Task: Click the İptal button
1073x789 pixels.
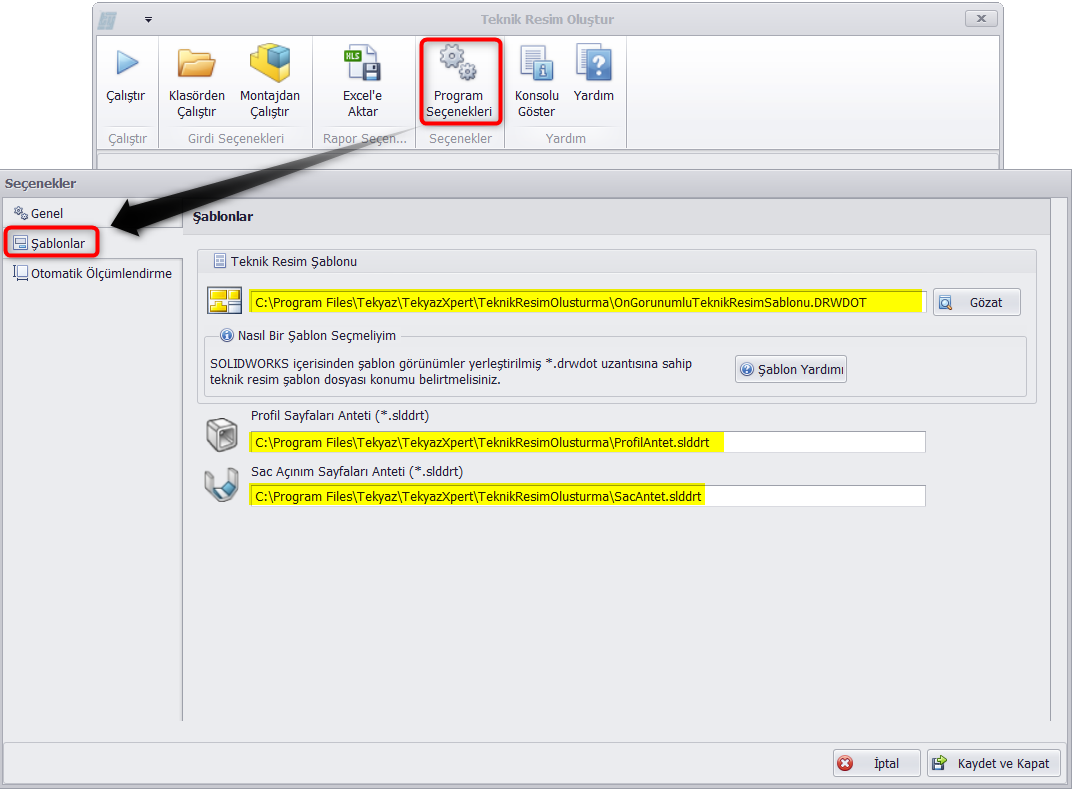Action: point(877,763)
